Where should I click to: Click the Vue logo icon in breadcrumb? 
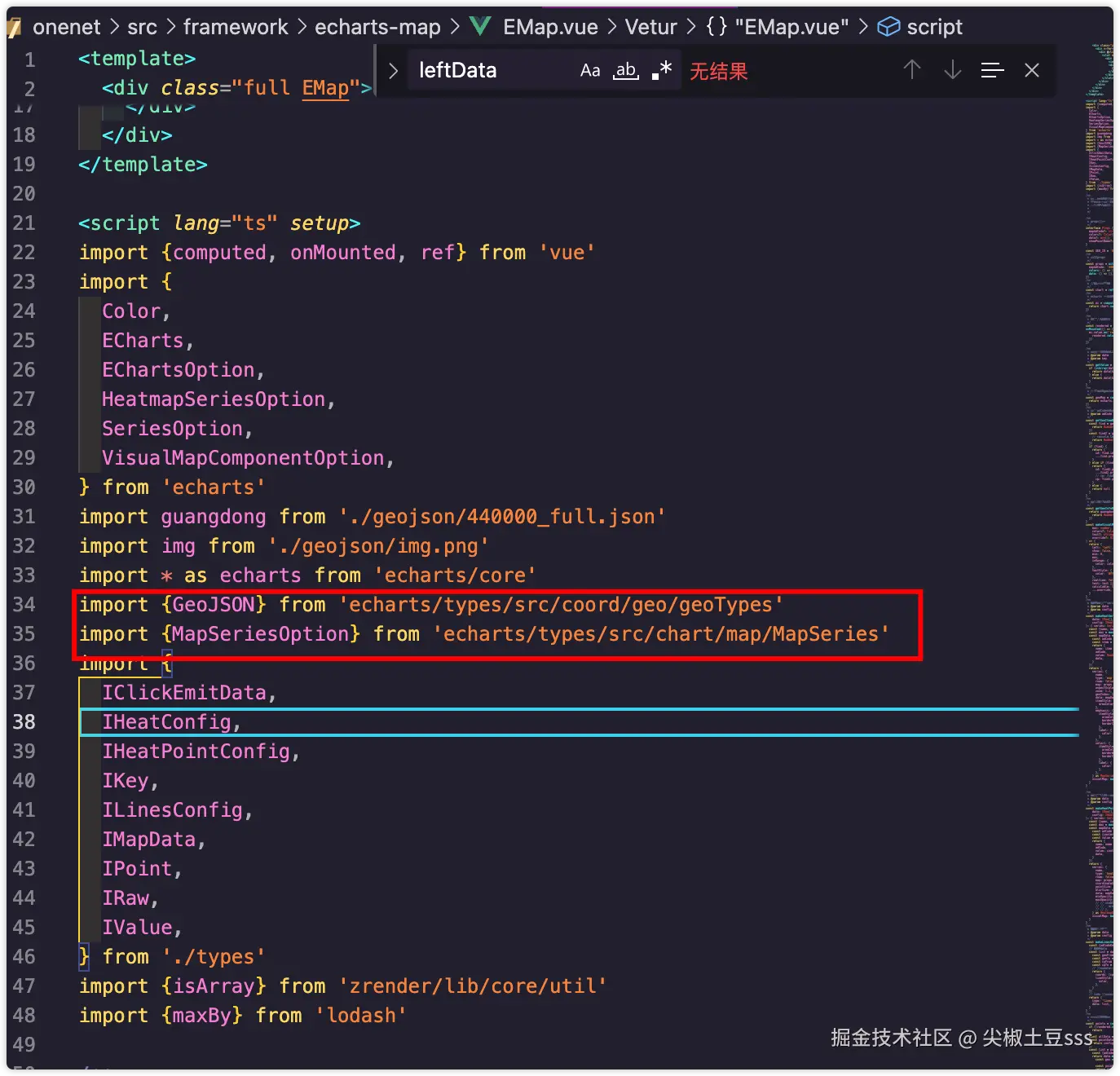(480, 27)
